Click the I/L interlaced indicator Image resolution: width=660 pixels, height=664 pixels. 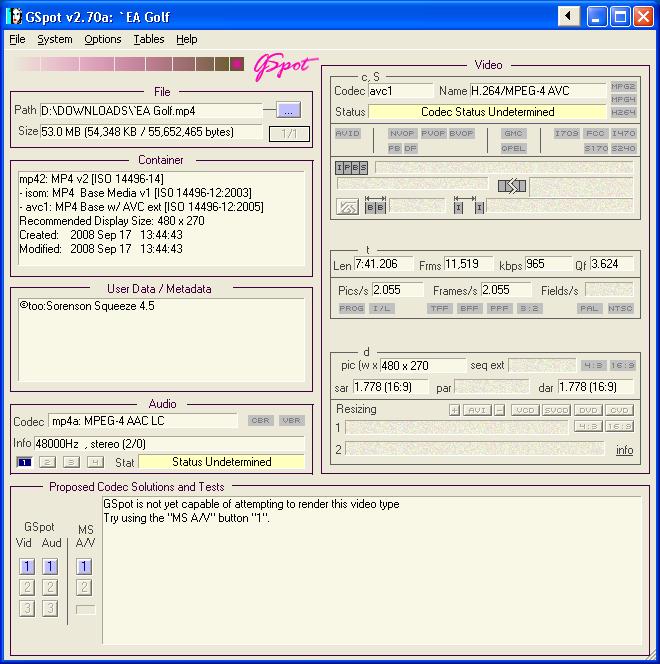(381, 308)
